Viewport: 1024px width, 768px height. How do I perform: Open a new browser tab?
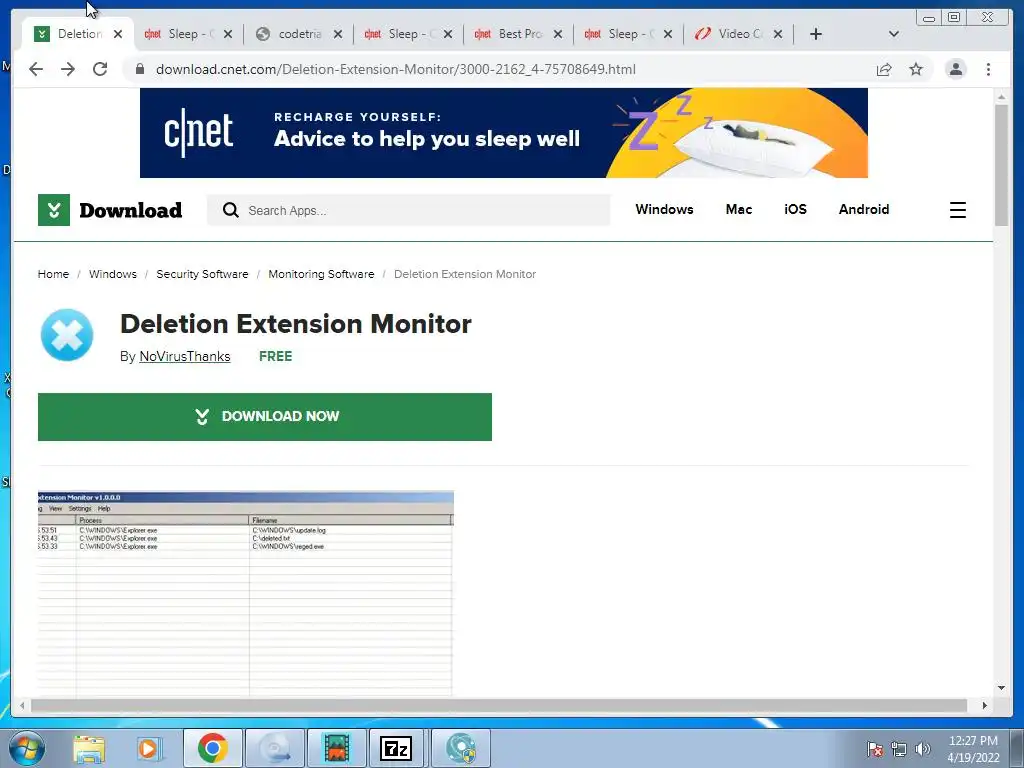(x=816, y=34)
